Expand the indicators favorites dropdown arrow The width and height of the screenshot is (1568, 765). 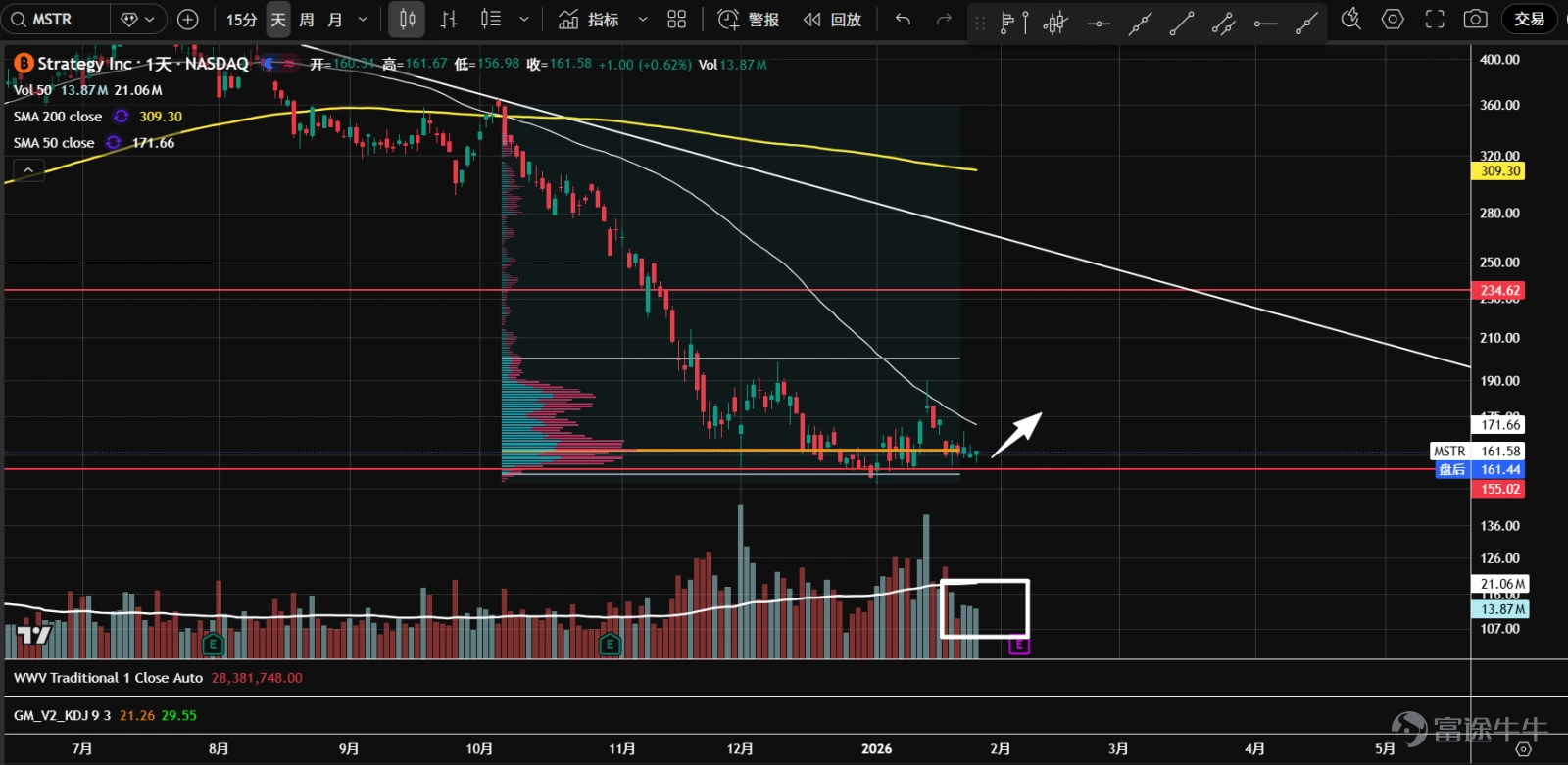coord(643,20)
